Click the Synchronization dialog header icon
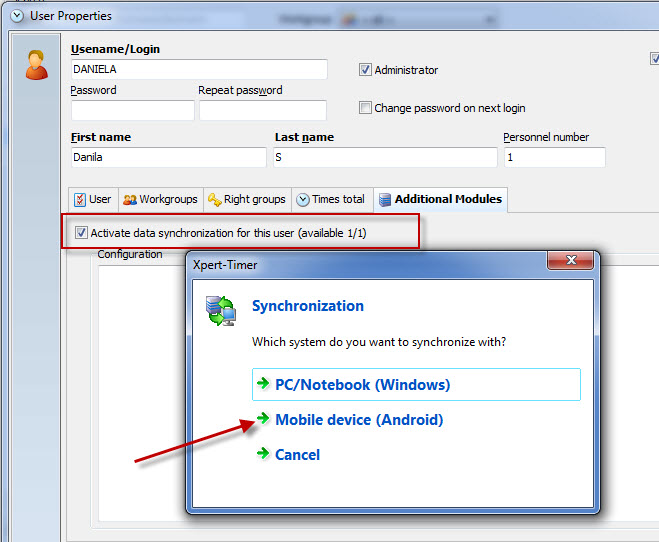 [220, 311]
